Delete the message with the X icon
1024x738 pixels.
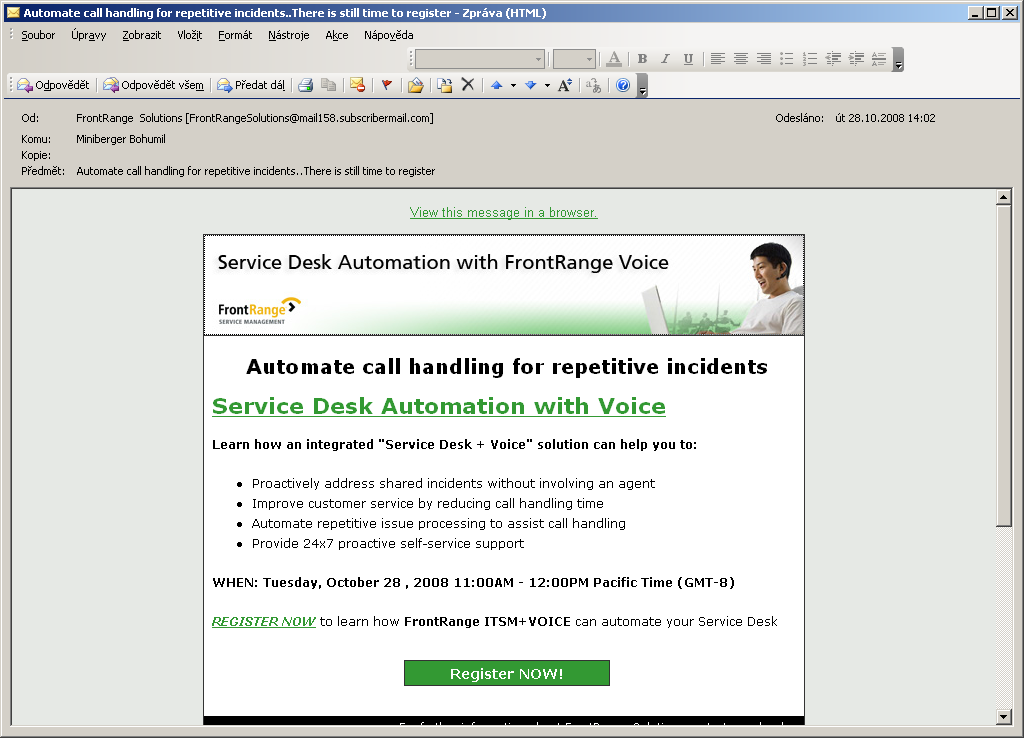coord(468,85)
